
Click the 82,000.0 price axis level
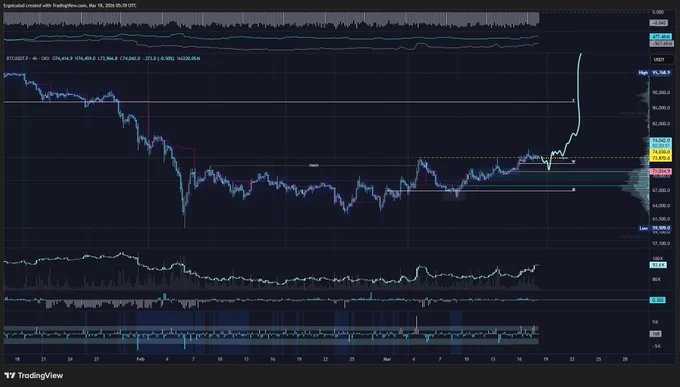pyautogui.click(x=661, y=124)
